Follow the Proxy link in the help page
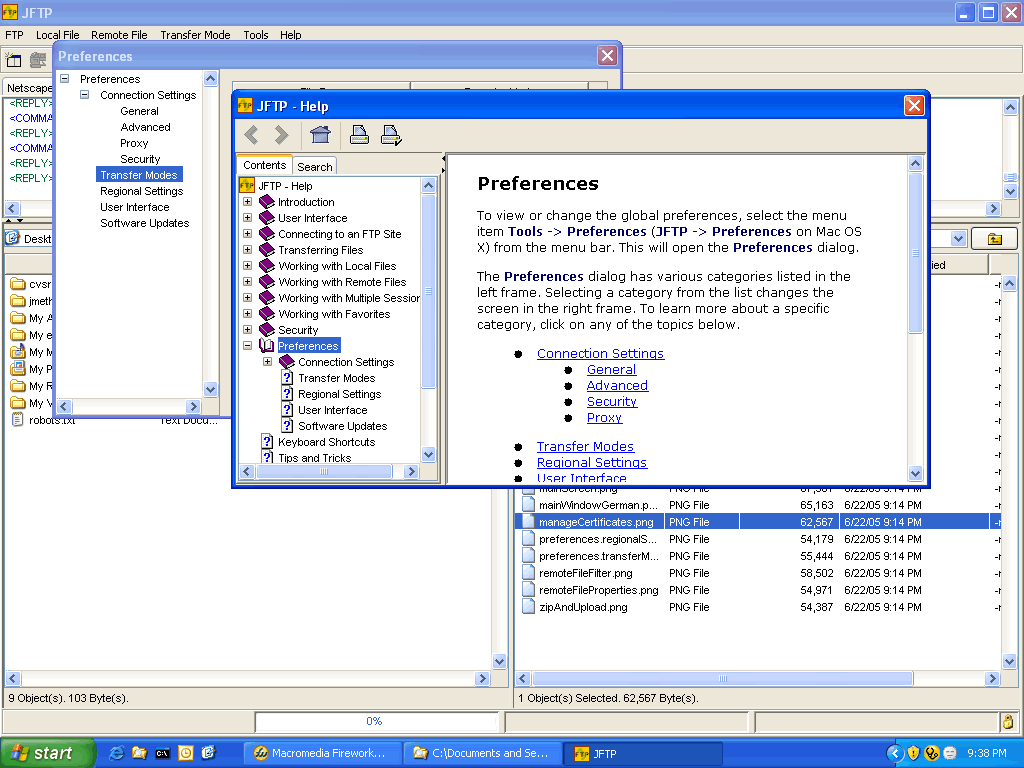Viewport: 1024px width, 768px height. click(604, 417)
